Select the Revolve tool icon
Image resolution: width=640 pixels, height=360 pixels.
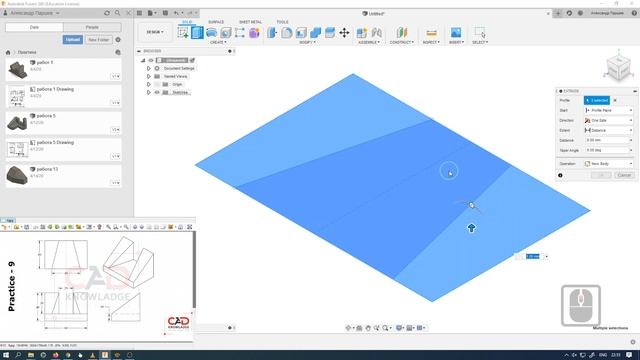click(211, 33)
